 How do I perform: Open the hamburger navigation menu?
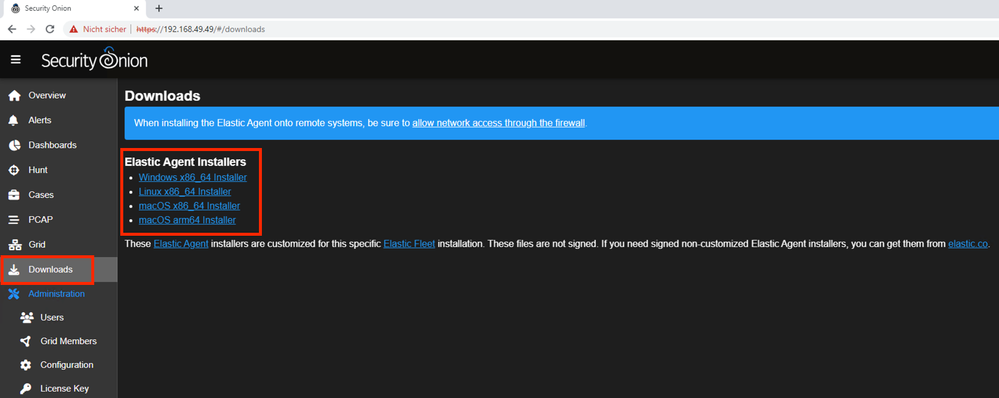click(16, 60)
